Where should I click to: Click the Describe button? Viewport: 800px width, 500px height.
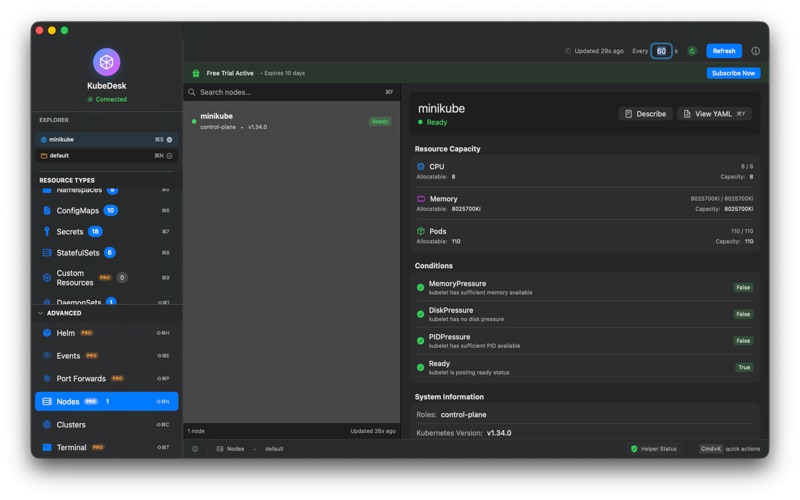(x=645, y=114)
